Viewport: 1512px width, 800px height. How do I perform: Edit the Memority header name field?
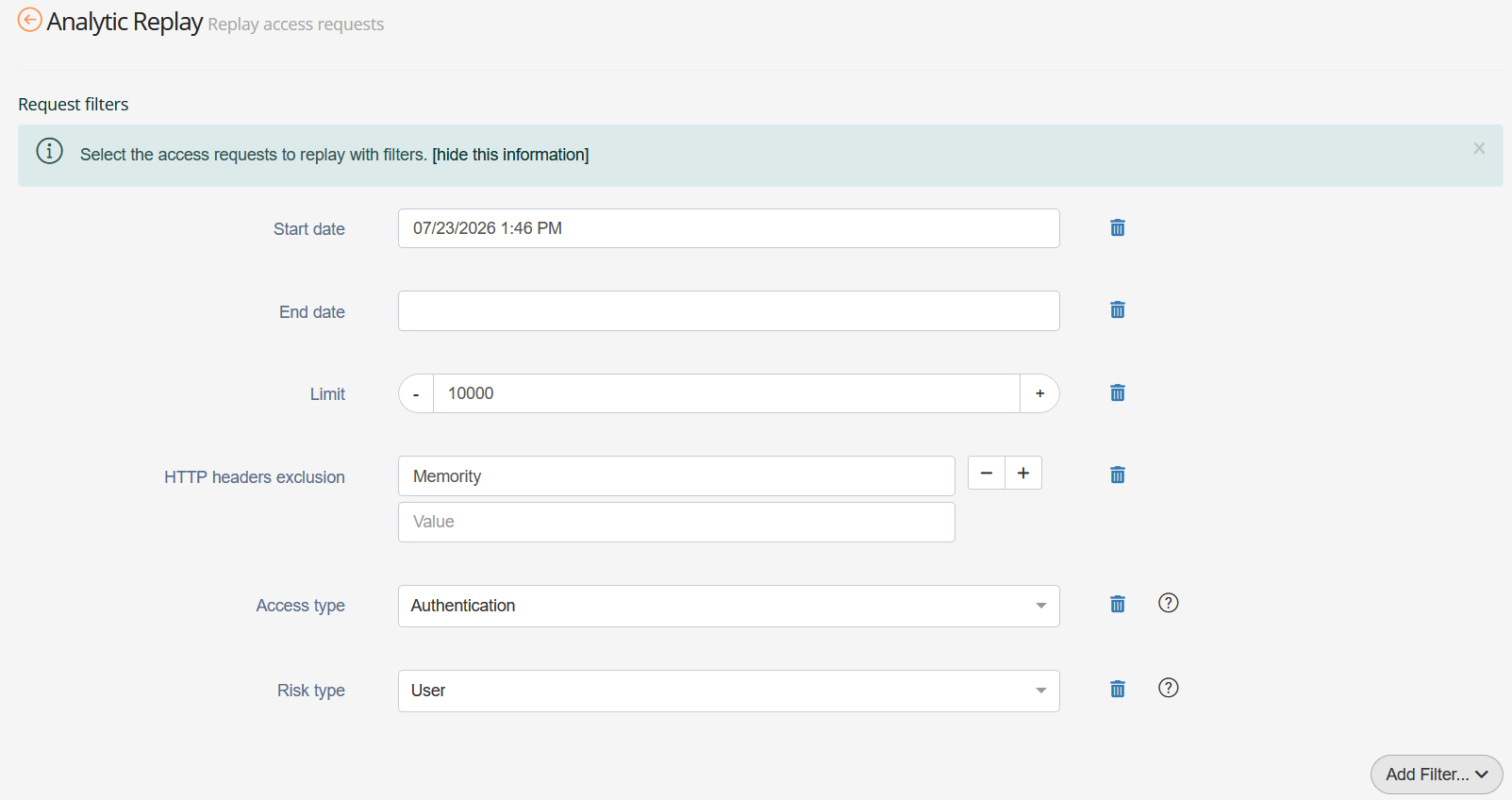[x=676, y=476]
